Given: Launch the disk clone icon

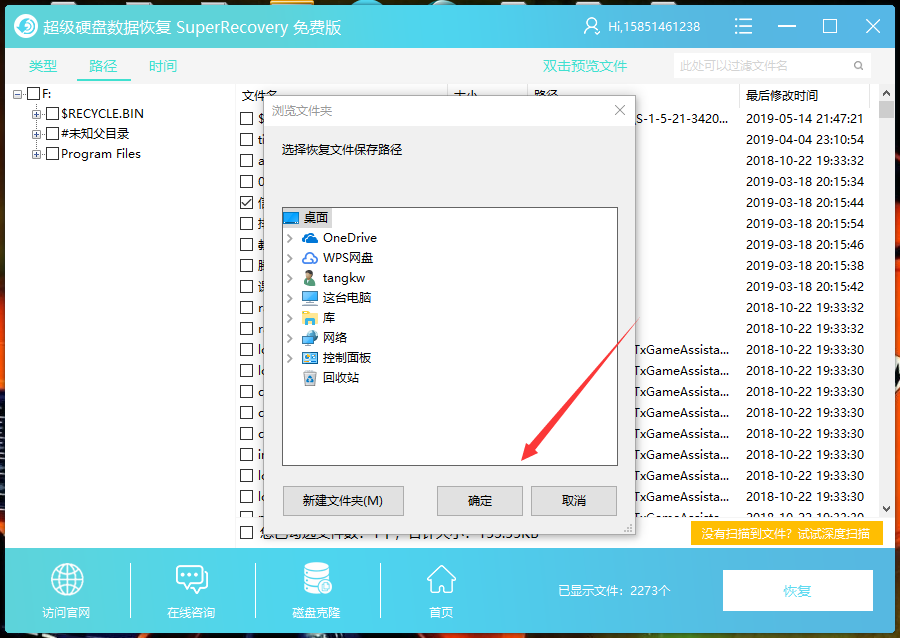Looking at the screenshot, I should (x=317, y=579).
